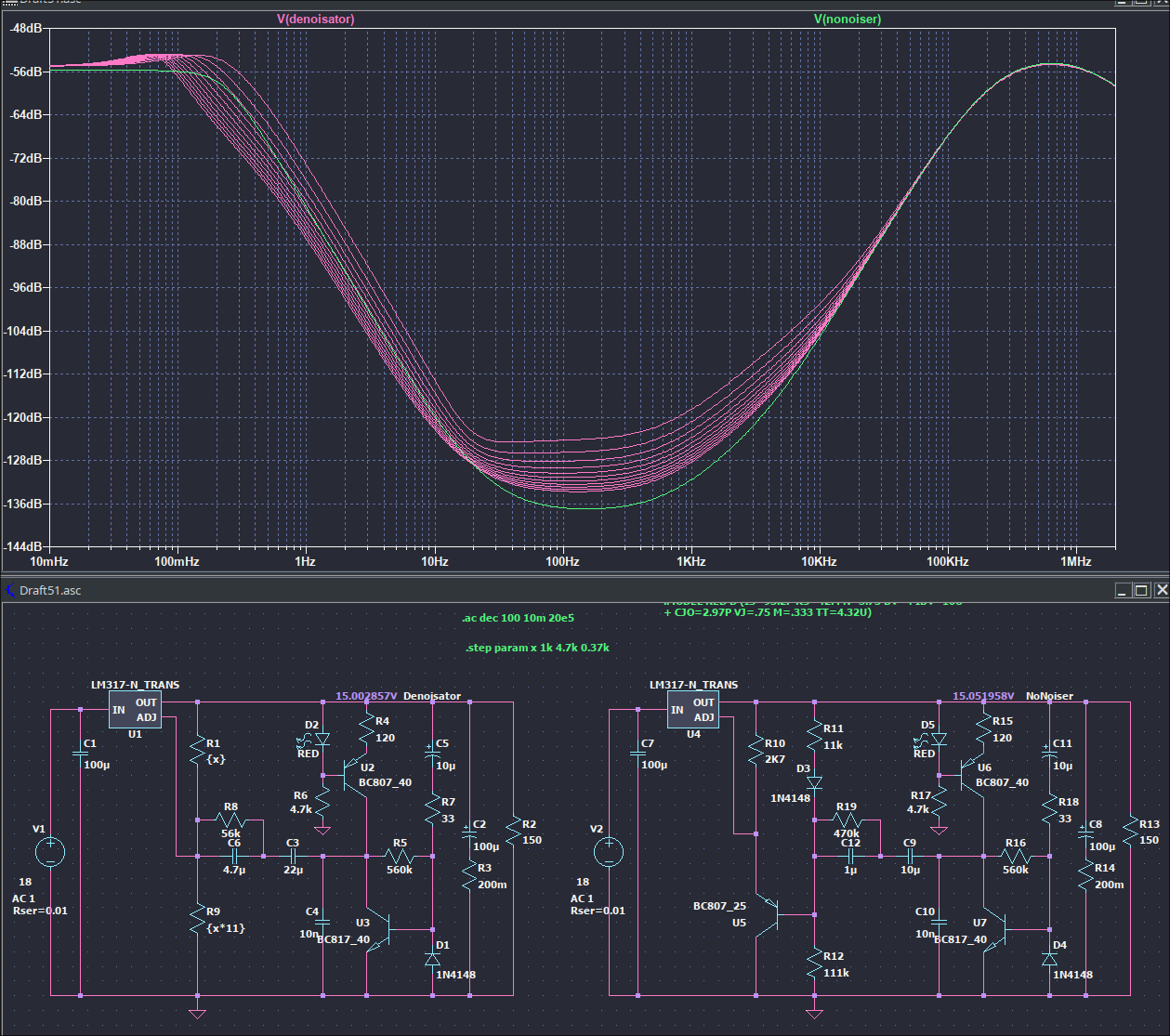Select the R4 120 resistor symbol
Screen dimensions: 1170x1036
[366, 728]
